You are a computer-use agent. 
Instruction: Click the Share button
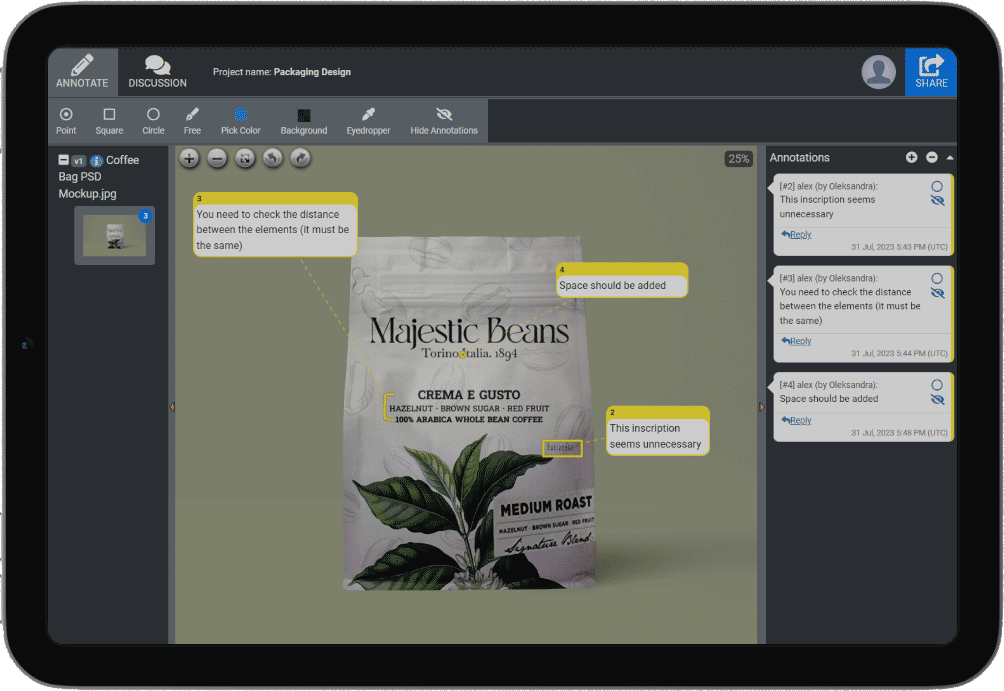point(930,72)
